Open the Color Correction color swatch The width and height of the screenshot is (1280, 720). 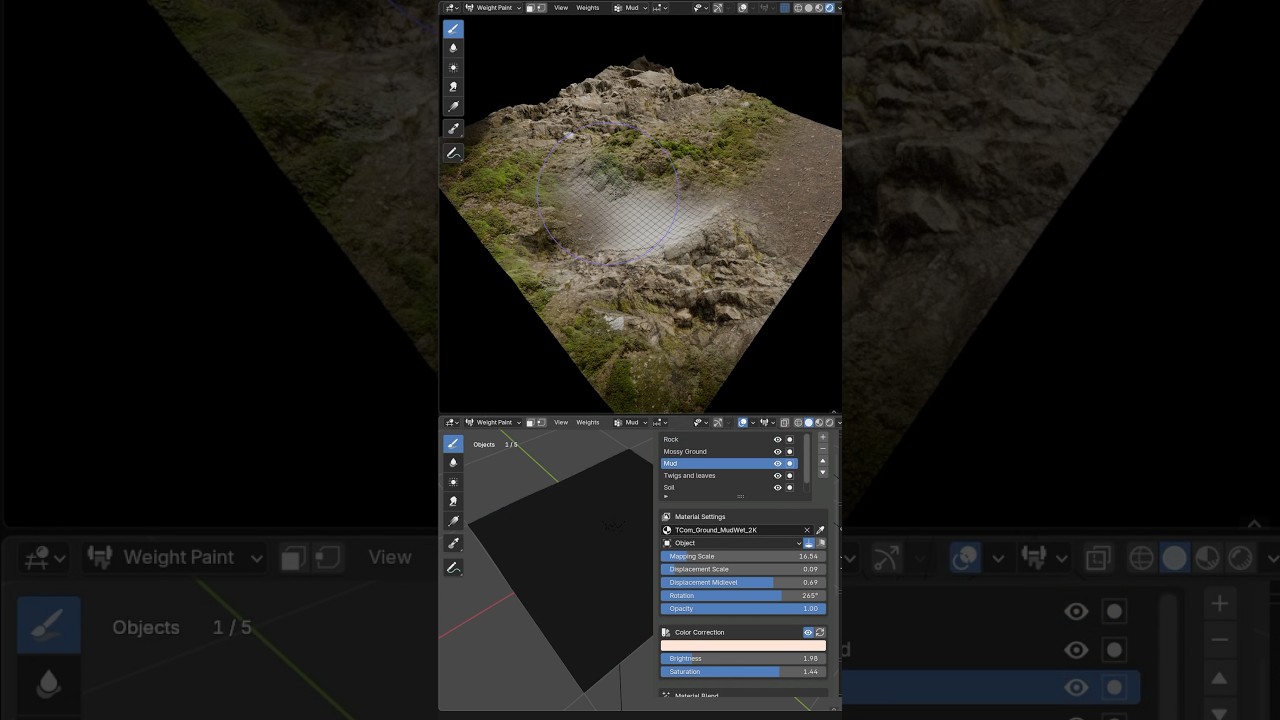pyautogui.click(x=743, y=646)
